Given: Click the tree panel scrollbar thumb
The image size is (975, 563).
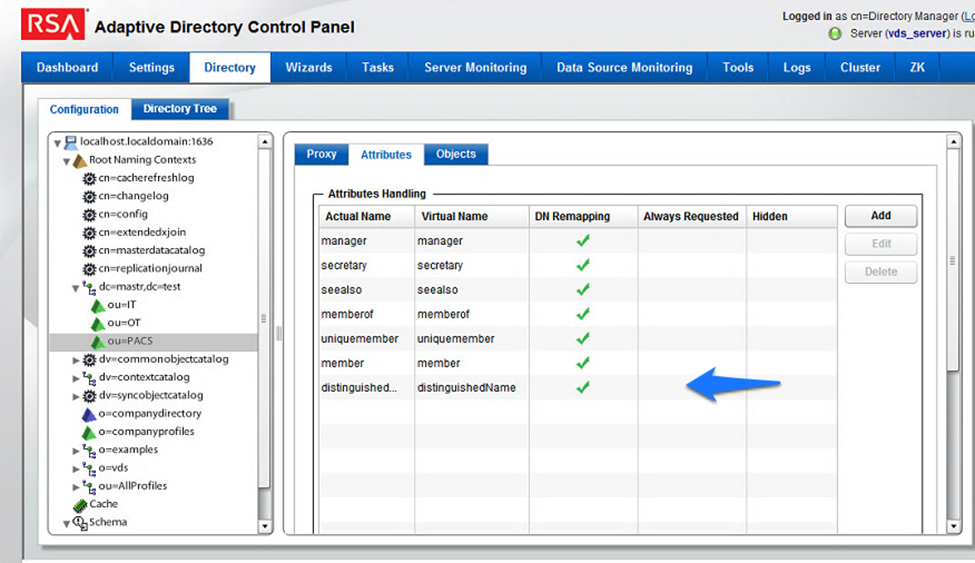Looking at the screenshot, I should [x=264, y=319].
